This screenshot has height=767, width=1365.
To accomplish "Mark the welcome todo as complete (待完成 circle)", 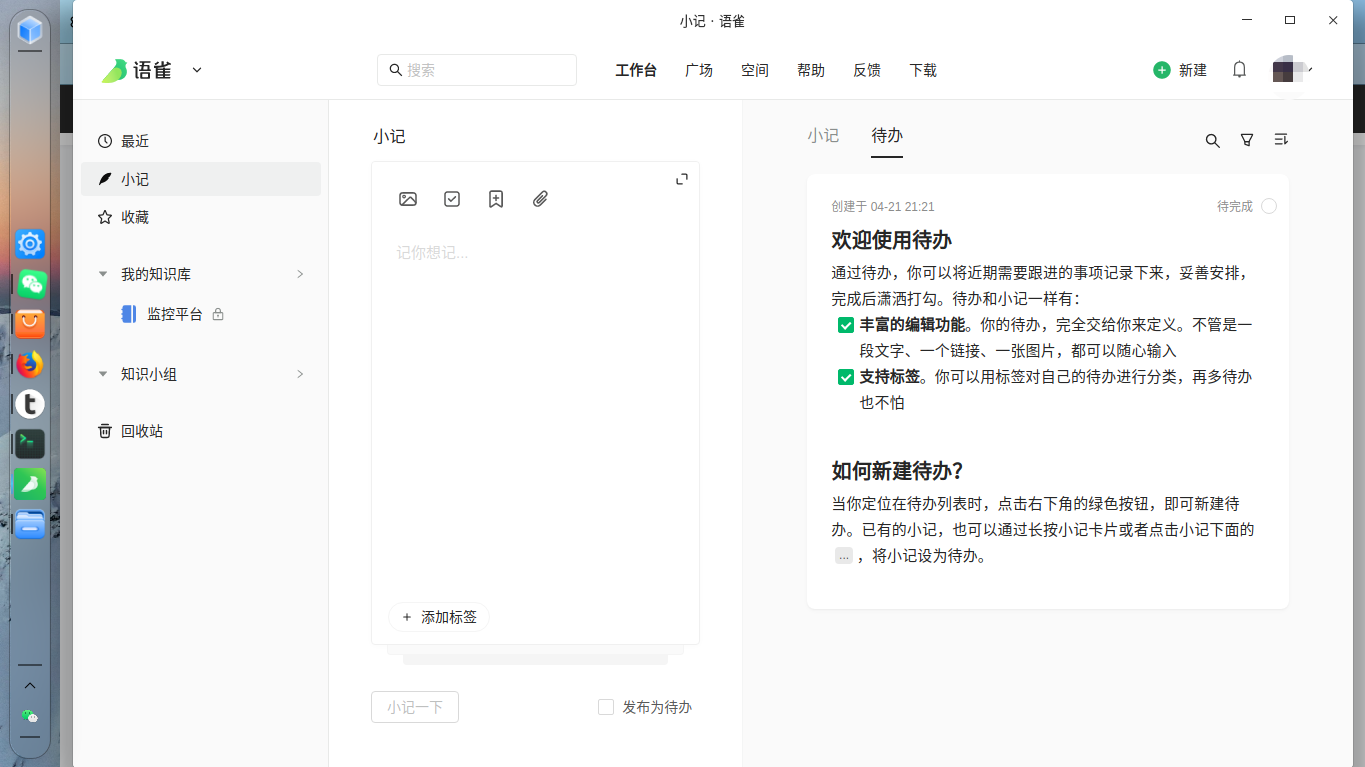I will point(1269,206).
